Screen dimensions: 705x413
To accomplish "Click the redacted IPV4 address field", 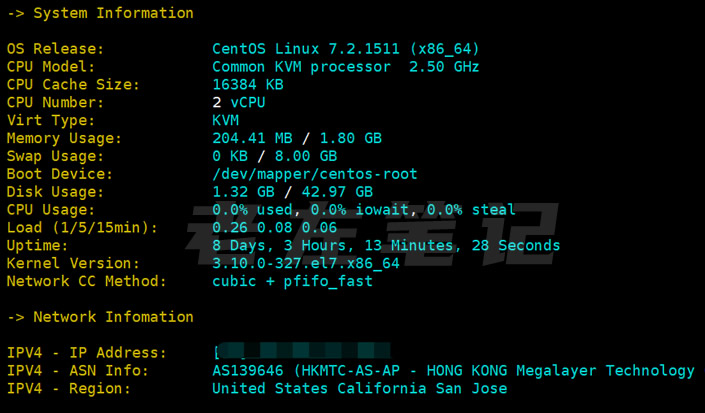I will tap(301, 352).
